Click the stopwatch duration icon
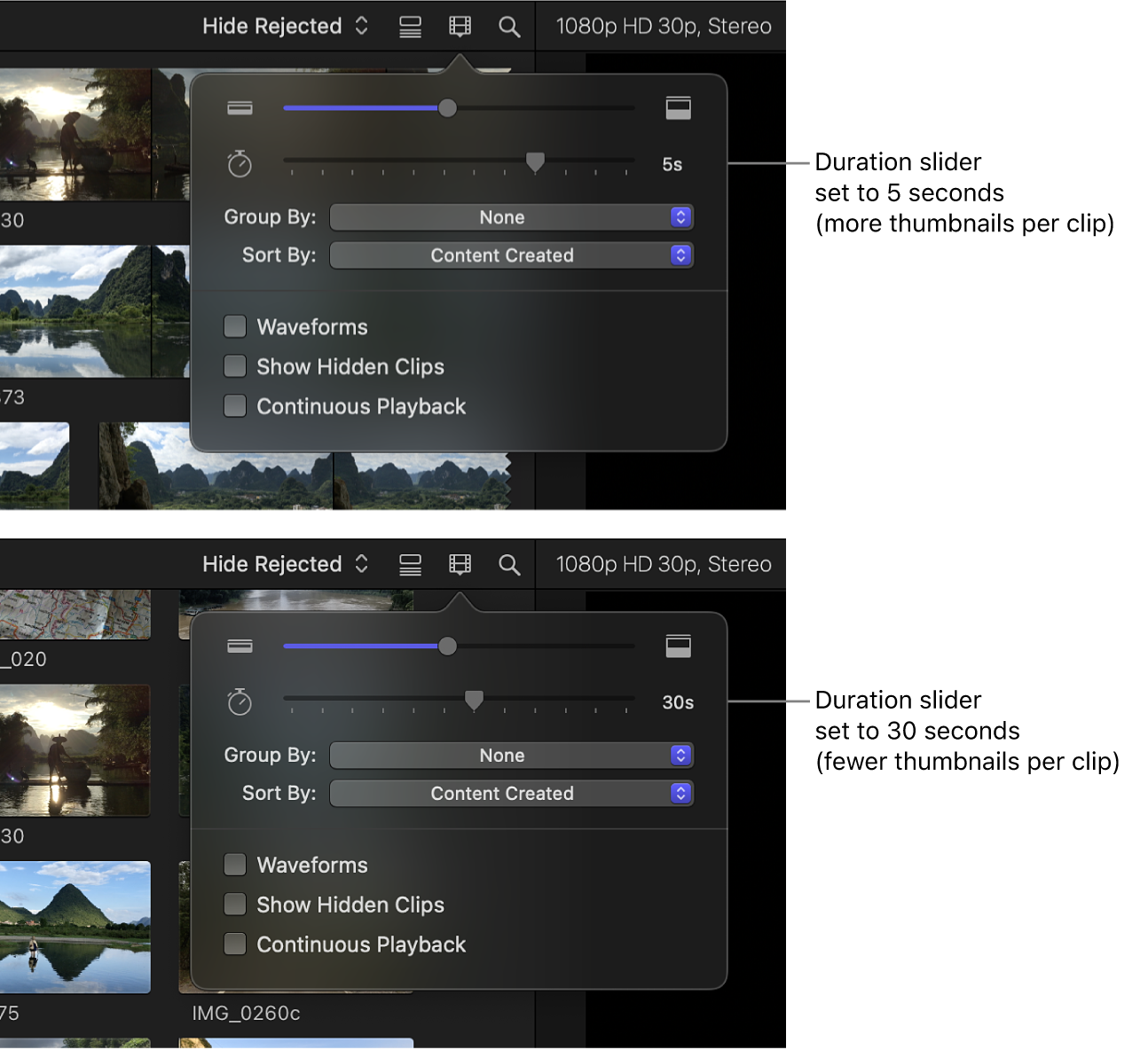The image size is (1148, 1050). 240,163
